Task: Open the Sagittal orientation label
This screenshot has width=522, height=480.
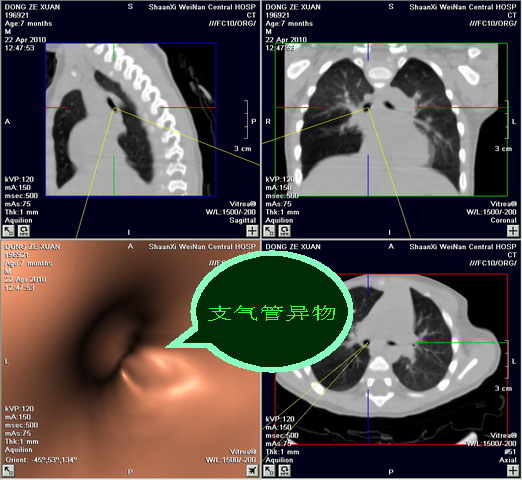Action: [242, 220]
